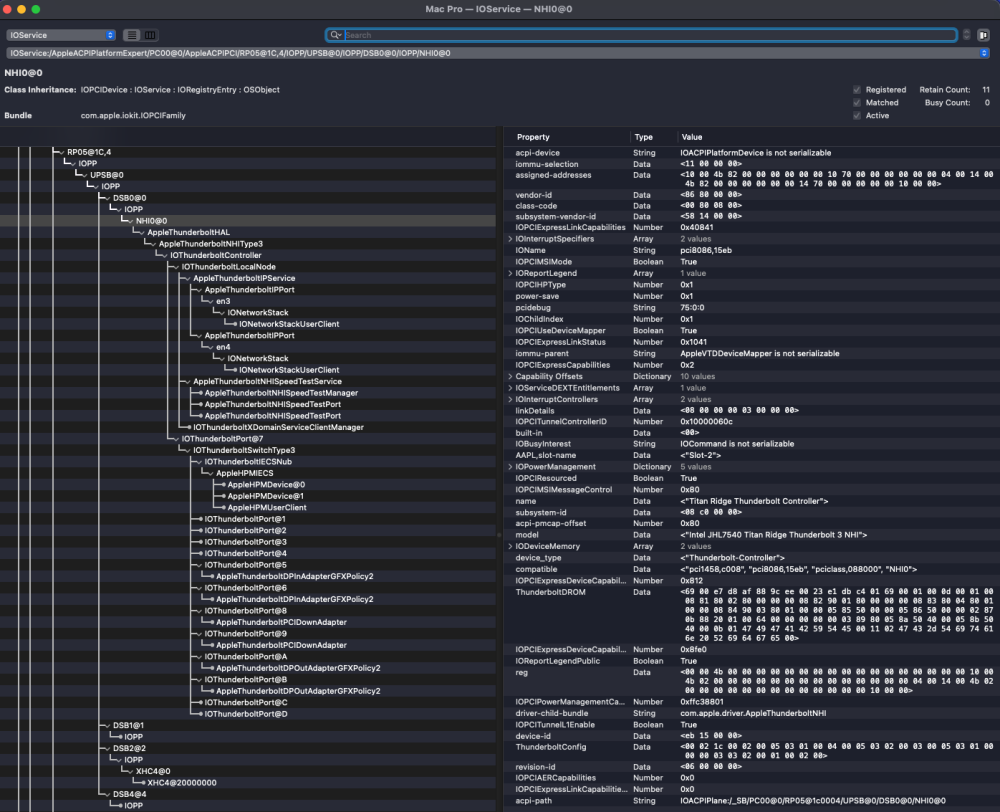Select the AppleHPMIECS entry

point(245,473)
